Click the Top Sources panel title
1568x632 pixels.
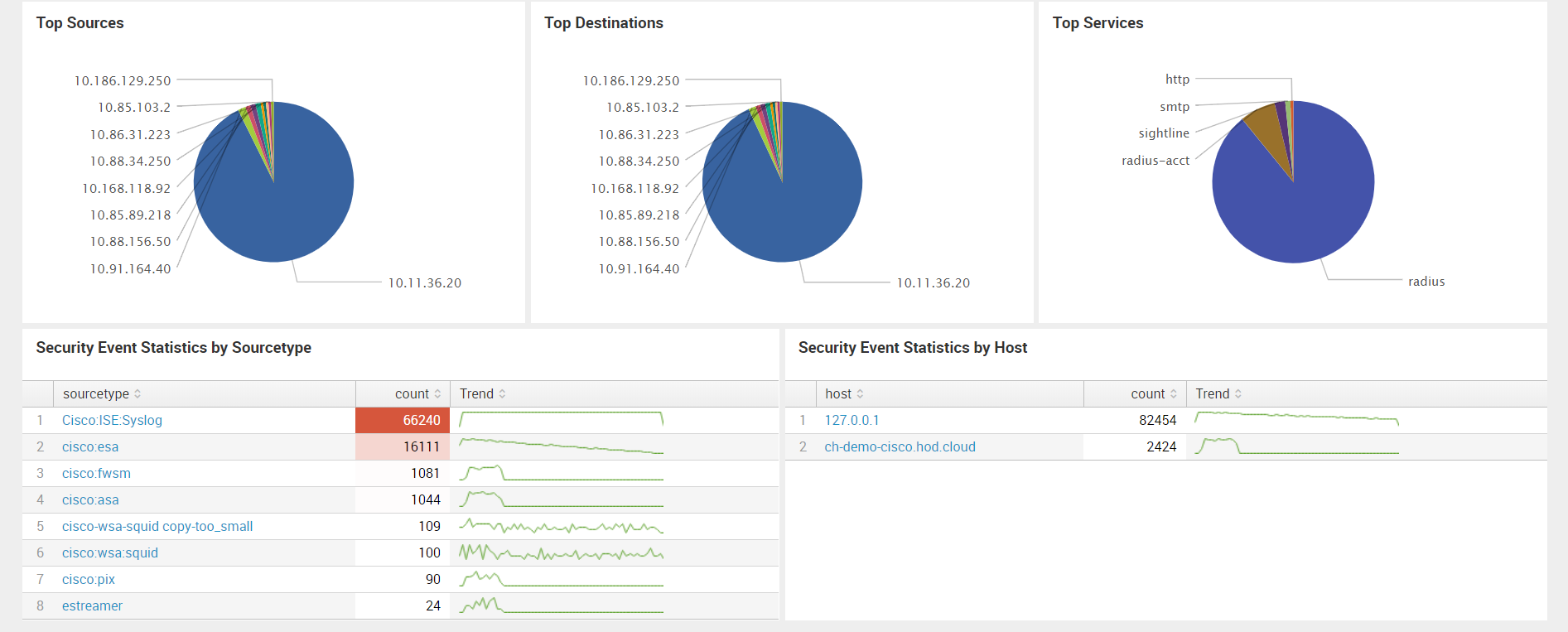tap(80, 23)
